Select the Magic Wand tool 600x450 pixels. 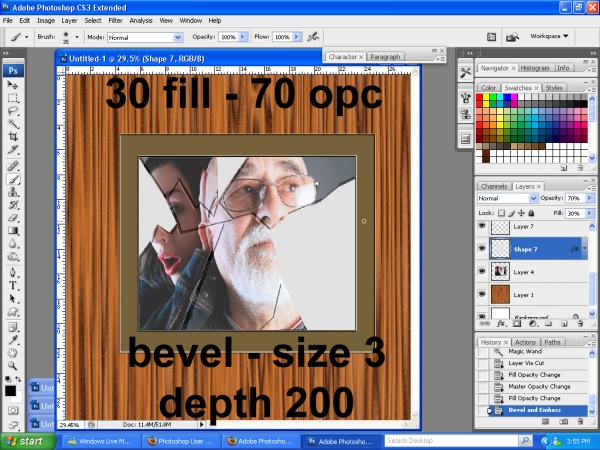point(13,124)
